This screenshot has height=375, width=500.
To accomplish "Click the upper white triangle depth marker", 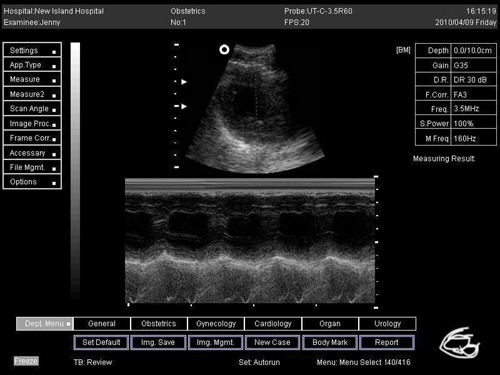I will (184, 82).
